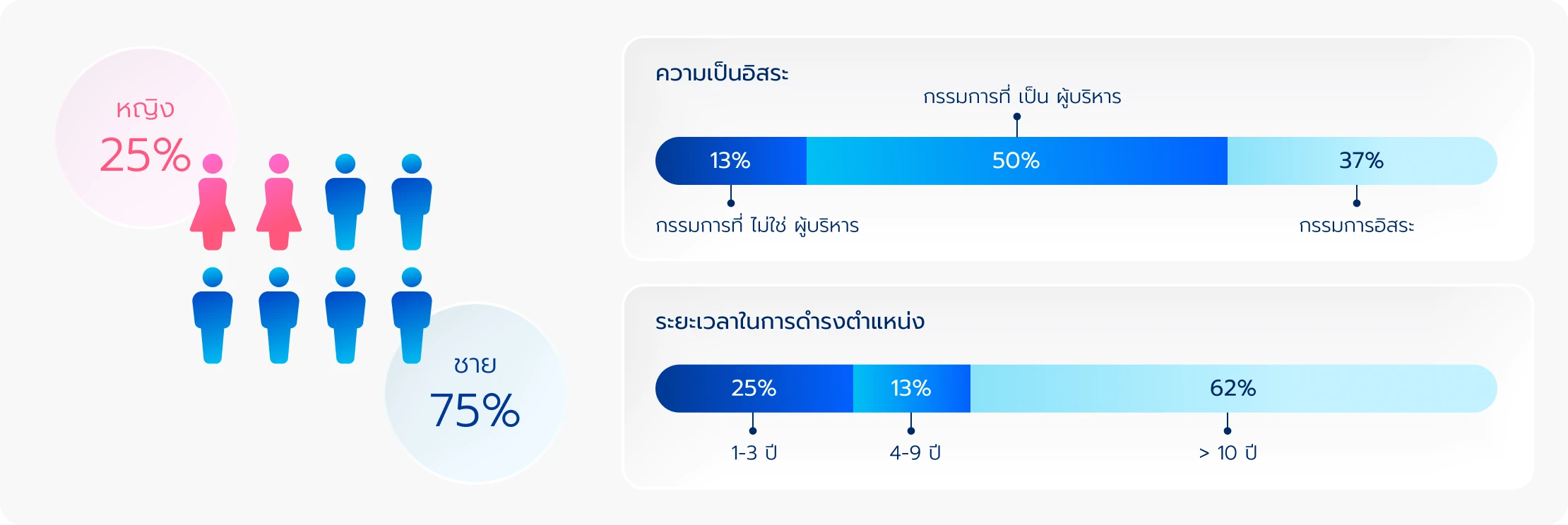Image resolution: width=1568 pixels, height=525 pixels.
Task: Click the กรรมการอิสระ label
Action: click(1357, 226)
